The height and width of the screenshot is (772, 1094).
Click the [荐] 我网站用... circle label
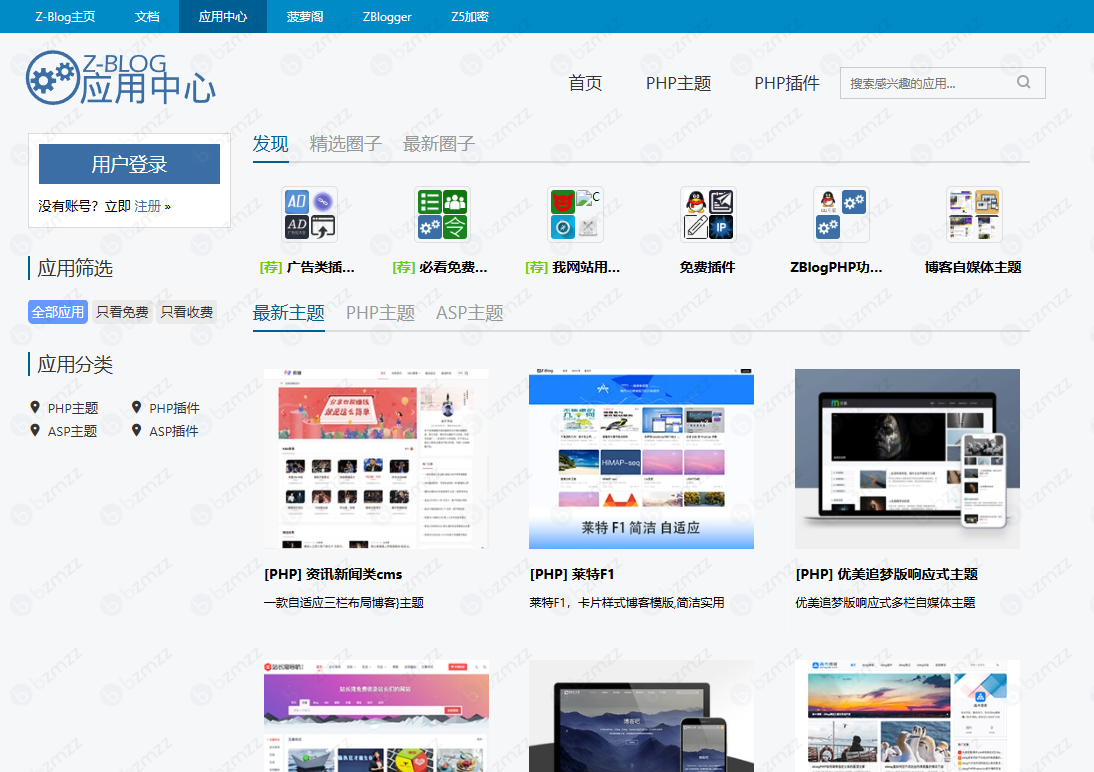[572, 267]
